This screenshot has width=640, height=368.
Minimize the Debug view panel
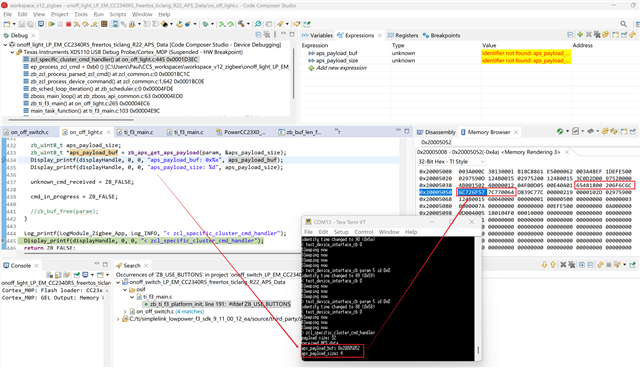point(283,33)
